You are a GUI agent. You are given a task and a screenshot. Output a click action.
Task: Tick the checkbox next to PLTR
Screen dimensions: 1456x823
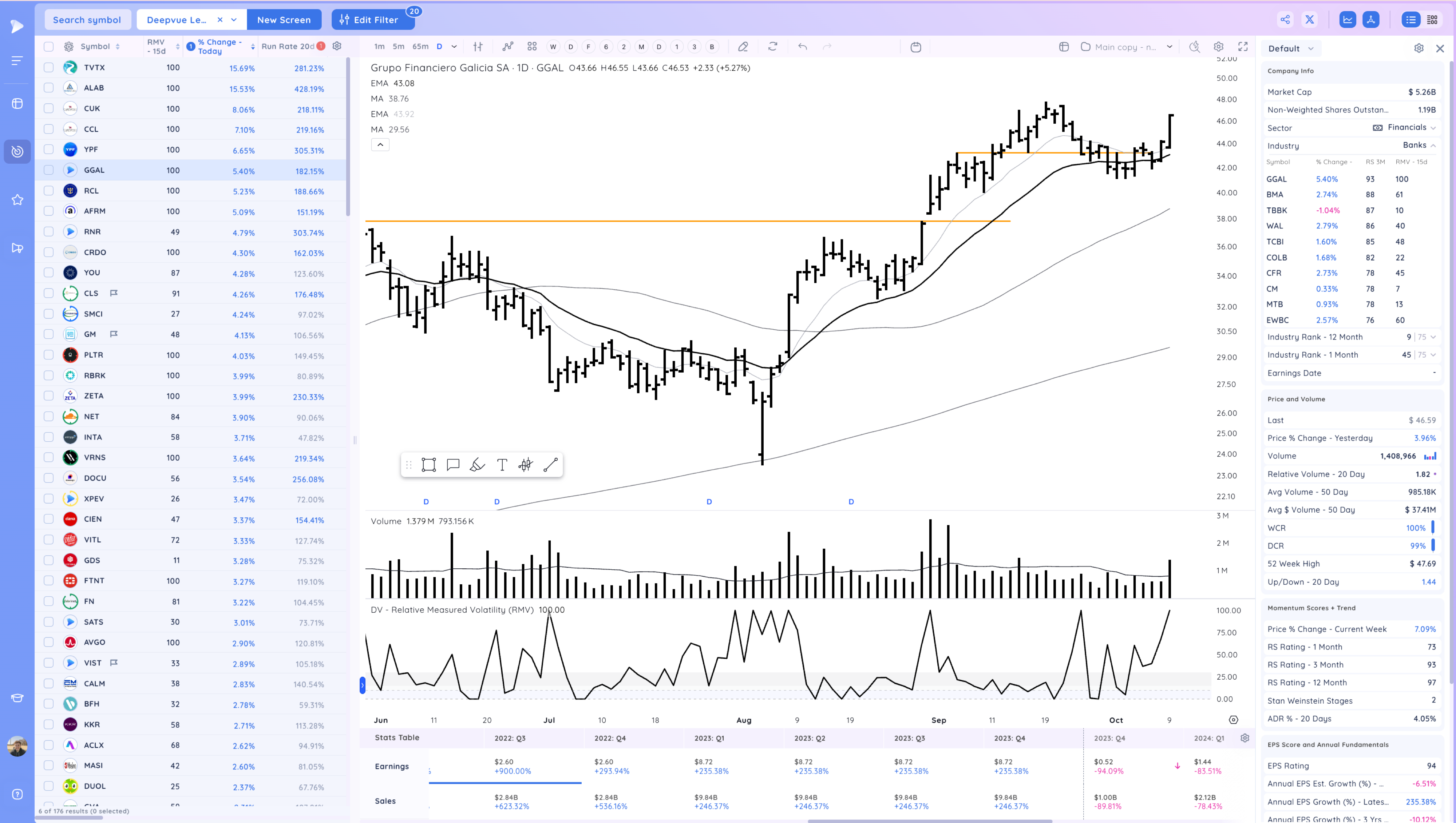click(49, 355)
